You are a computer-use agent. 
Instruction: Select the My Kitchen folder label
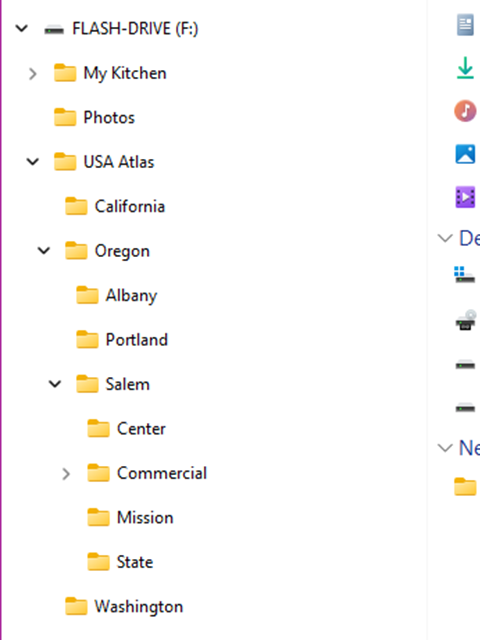coord(125,73)
